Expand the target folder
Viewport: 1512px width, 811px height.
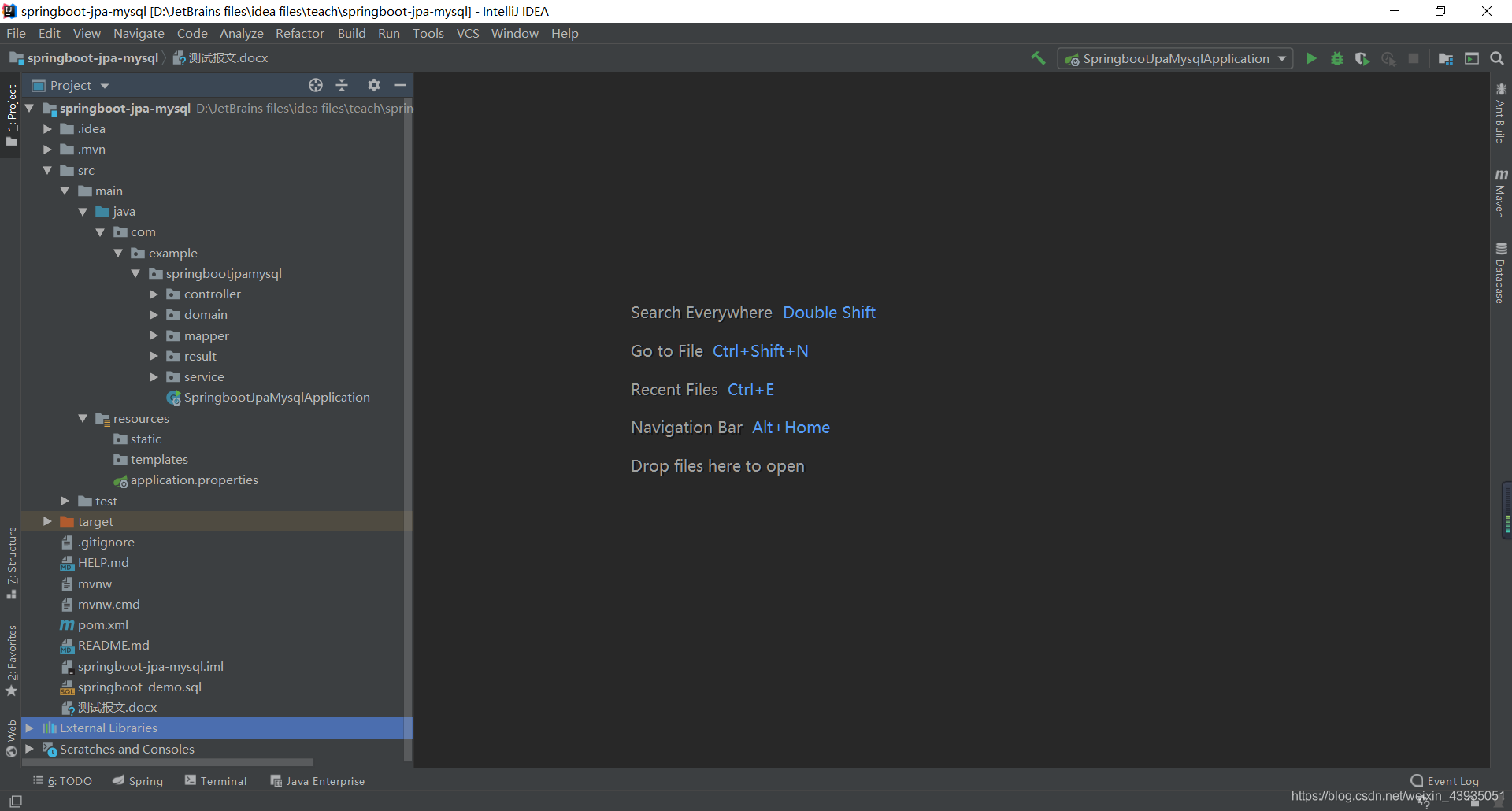point(47,521)
